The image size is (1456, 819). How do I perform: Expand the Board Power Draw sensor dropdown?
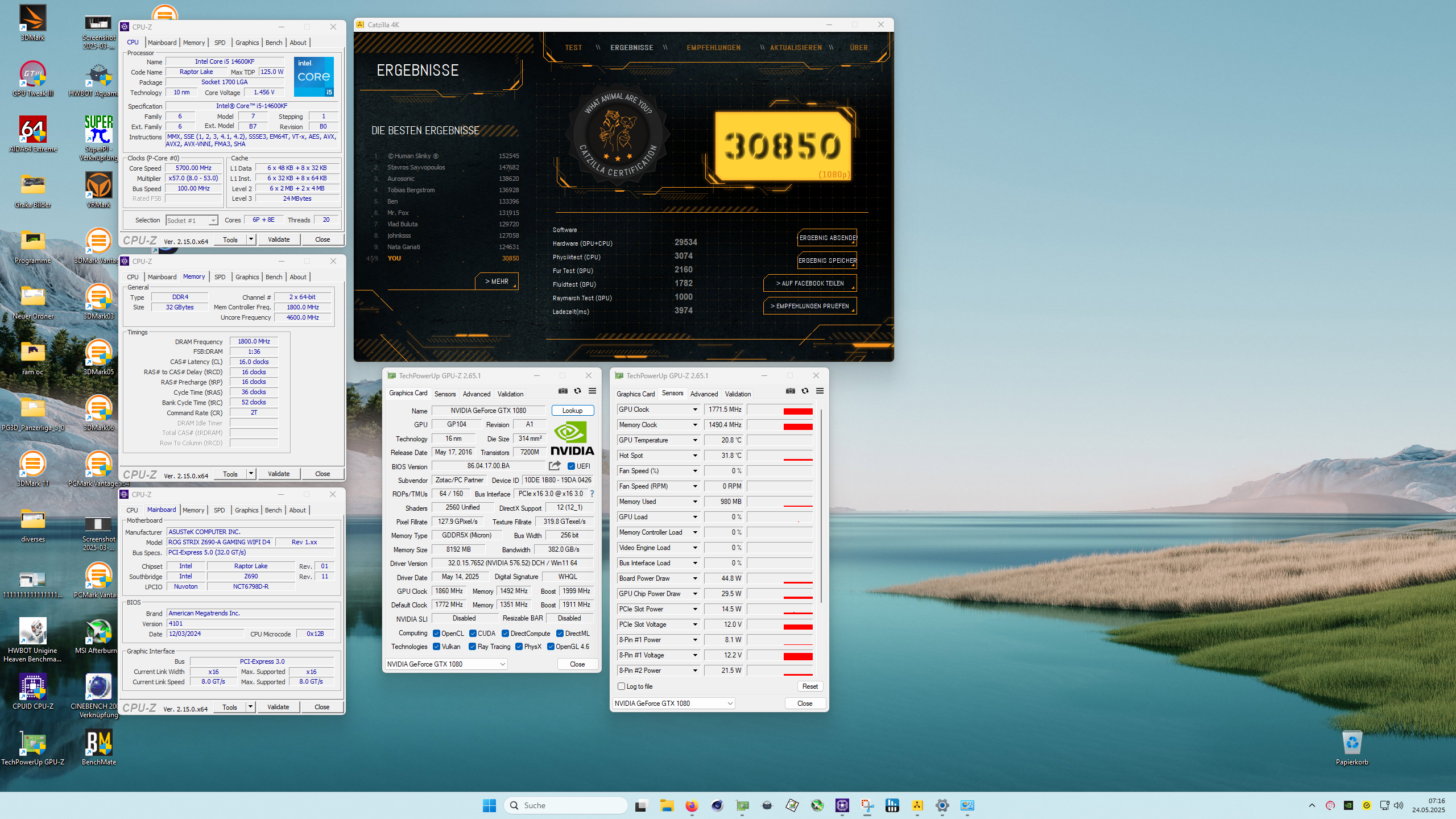(694, 578)
